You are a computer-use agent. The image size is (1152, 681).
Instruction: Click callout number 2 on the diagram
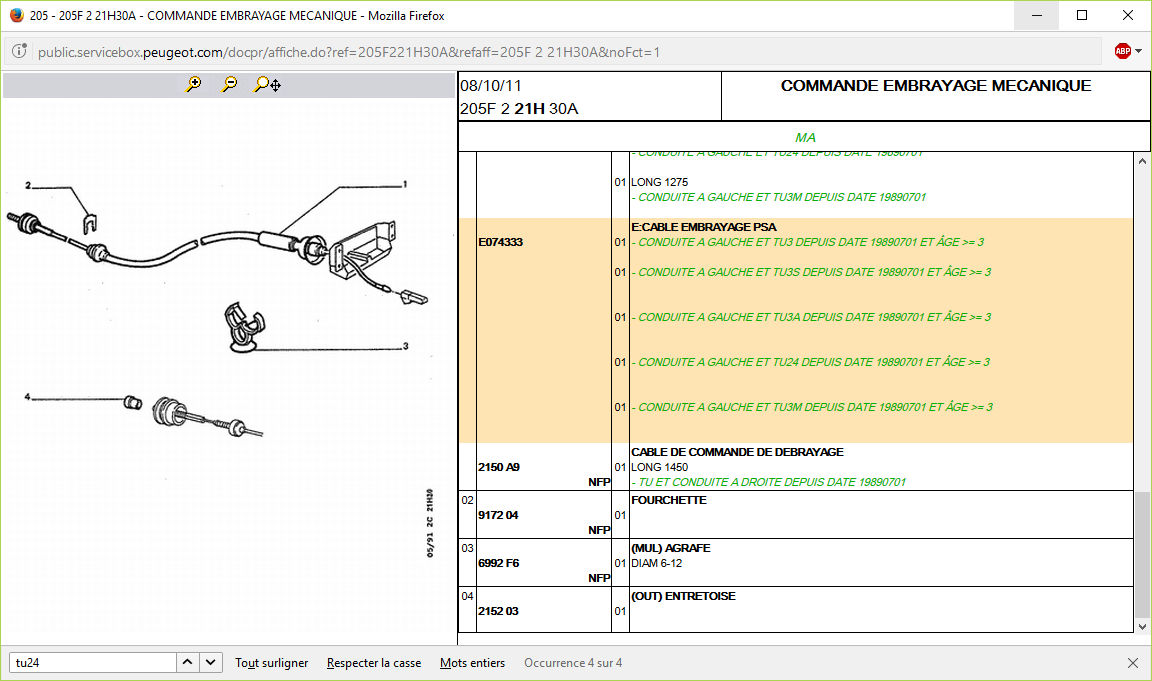pos(28,186)
